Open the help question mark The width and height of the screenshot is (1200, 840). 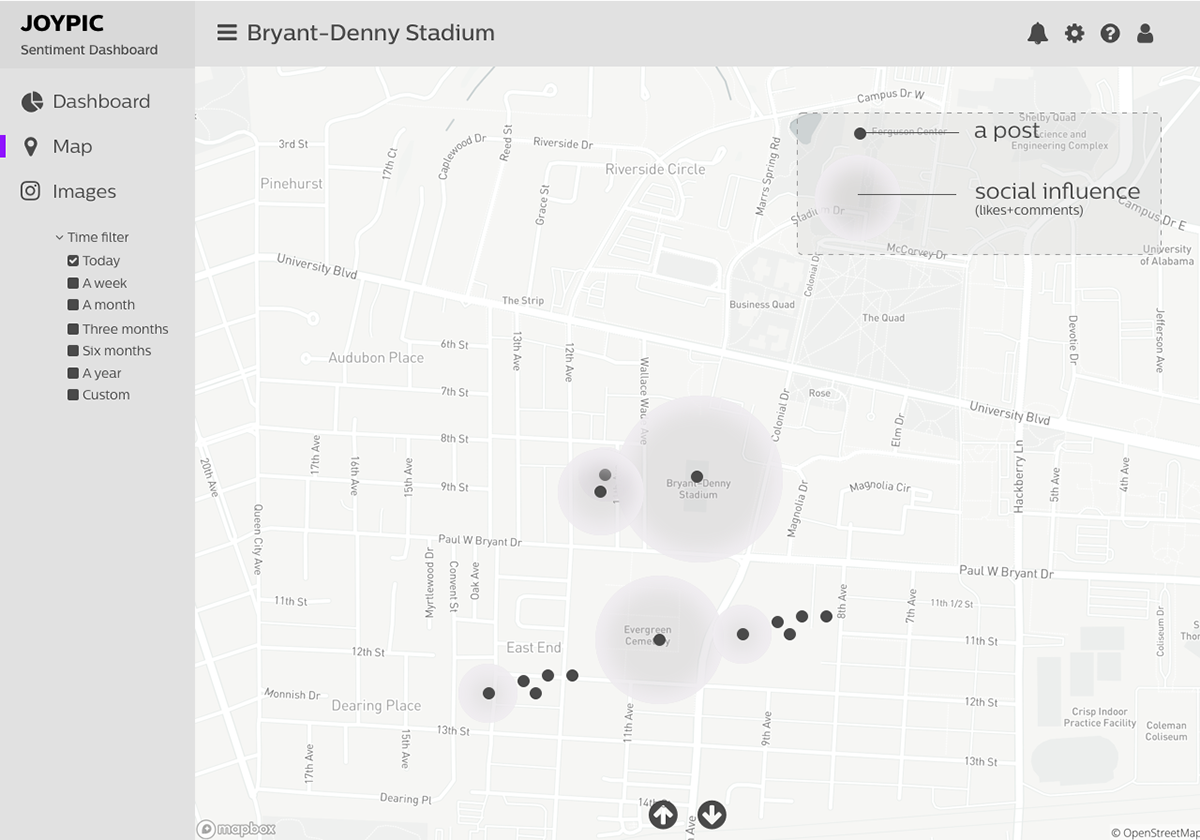pyautogui.click(x=1110, y=33)
